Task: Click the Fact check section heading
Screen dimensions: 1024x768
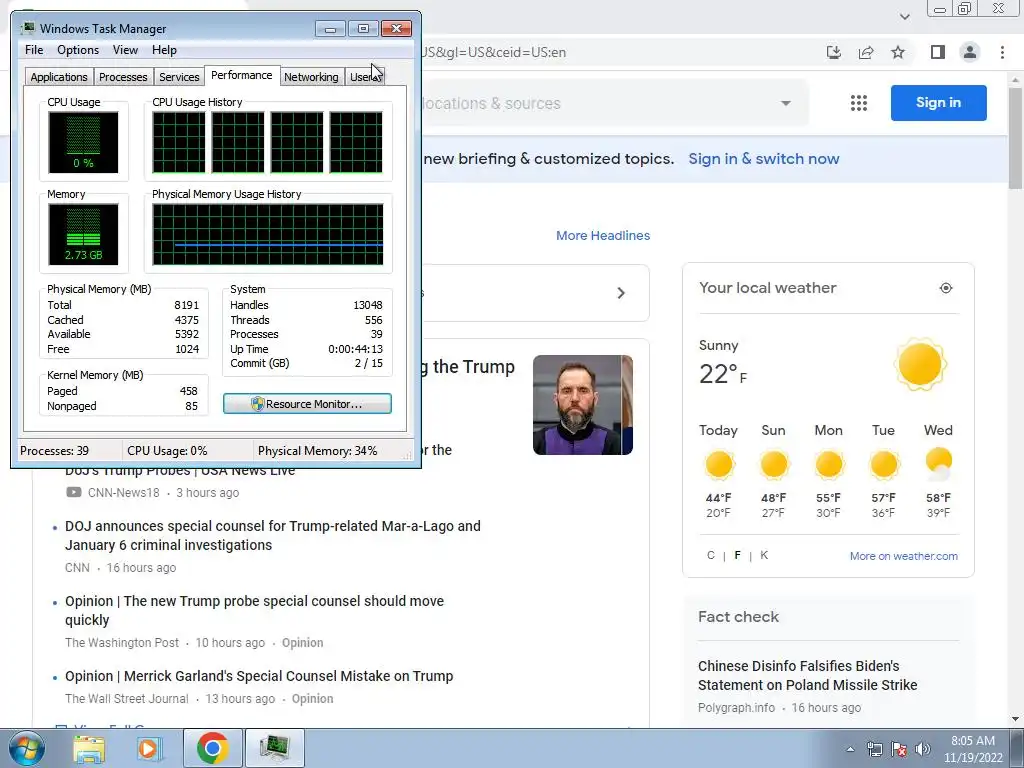Action: click(738, 617)
